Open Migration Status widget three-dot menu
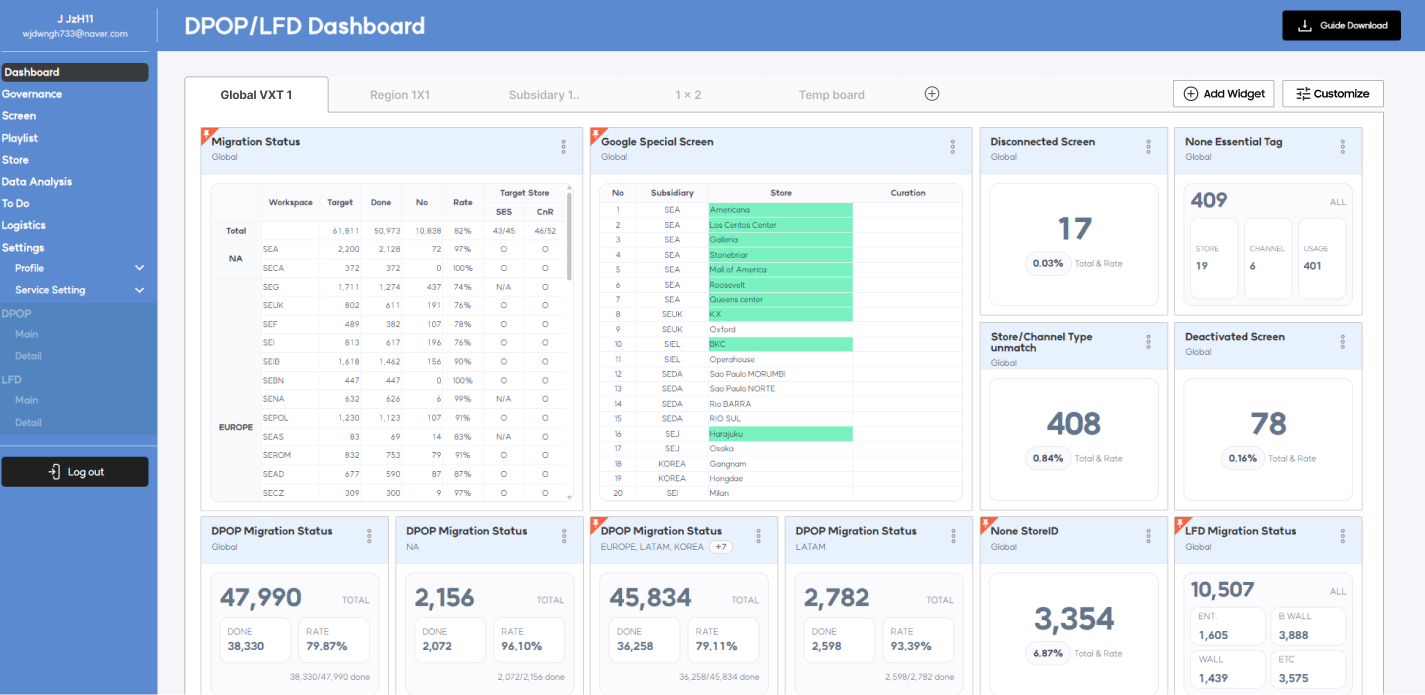Screen dimensions: 1425x695 563,147
